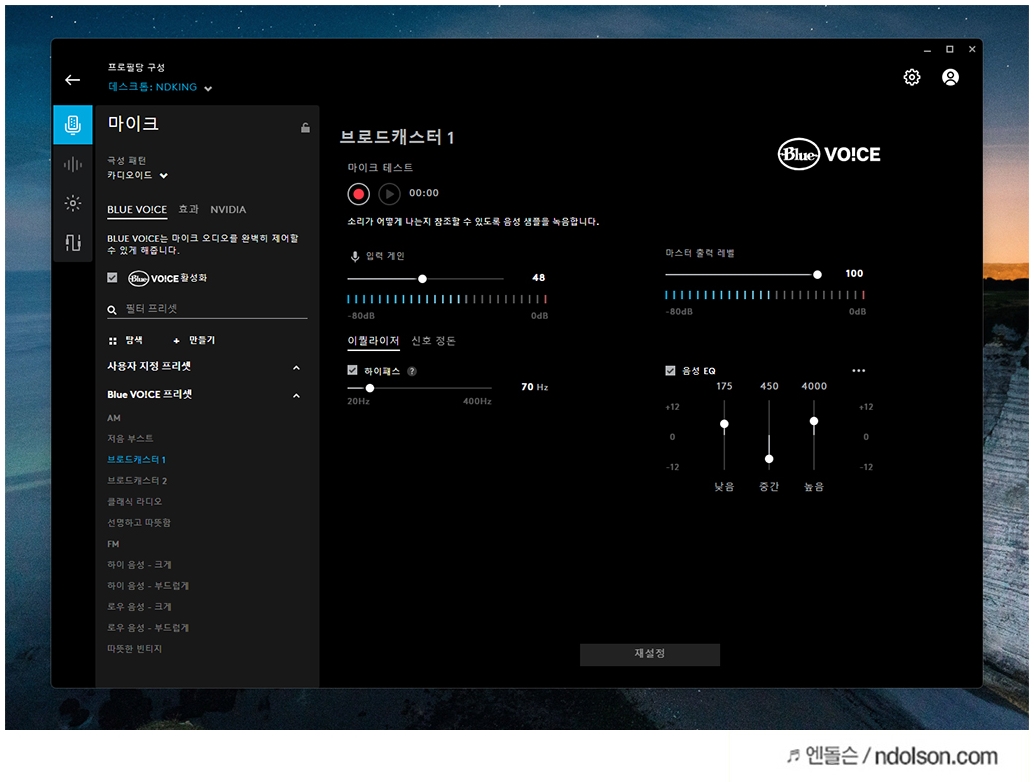Select the 하이 음성 - 부드럽게 preset
The image size is (1034, 782).
pyautogui.click(x=148, y=586)
